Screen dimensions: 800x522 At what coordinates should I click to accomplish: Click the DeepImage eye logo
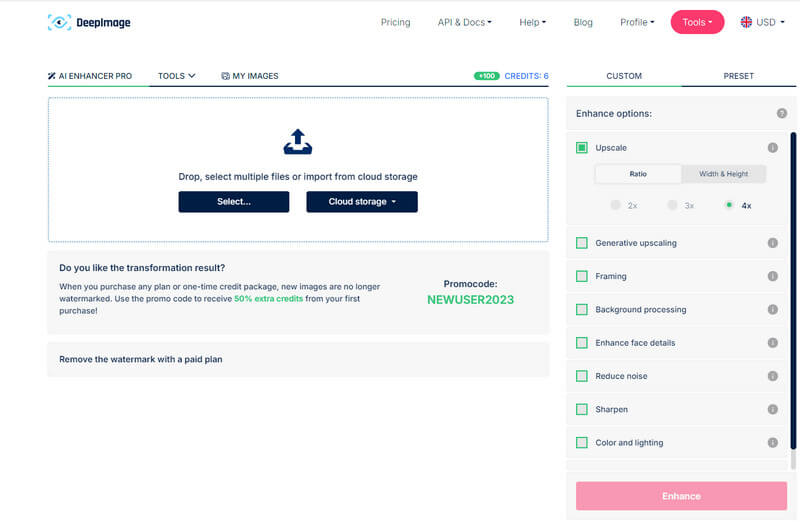(59, 22)
